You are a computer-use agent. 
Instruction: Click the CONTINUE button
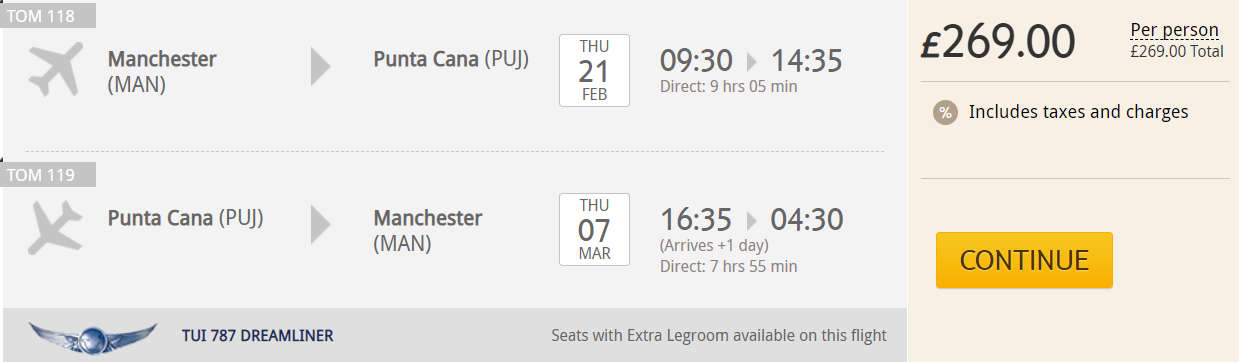[1024, 260]
